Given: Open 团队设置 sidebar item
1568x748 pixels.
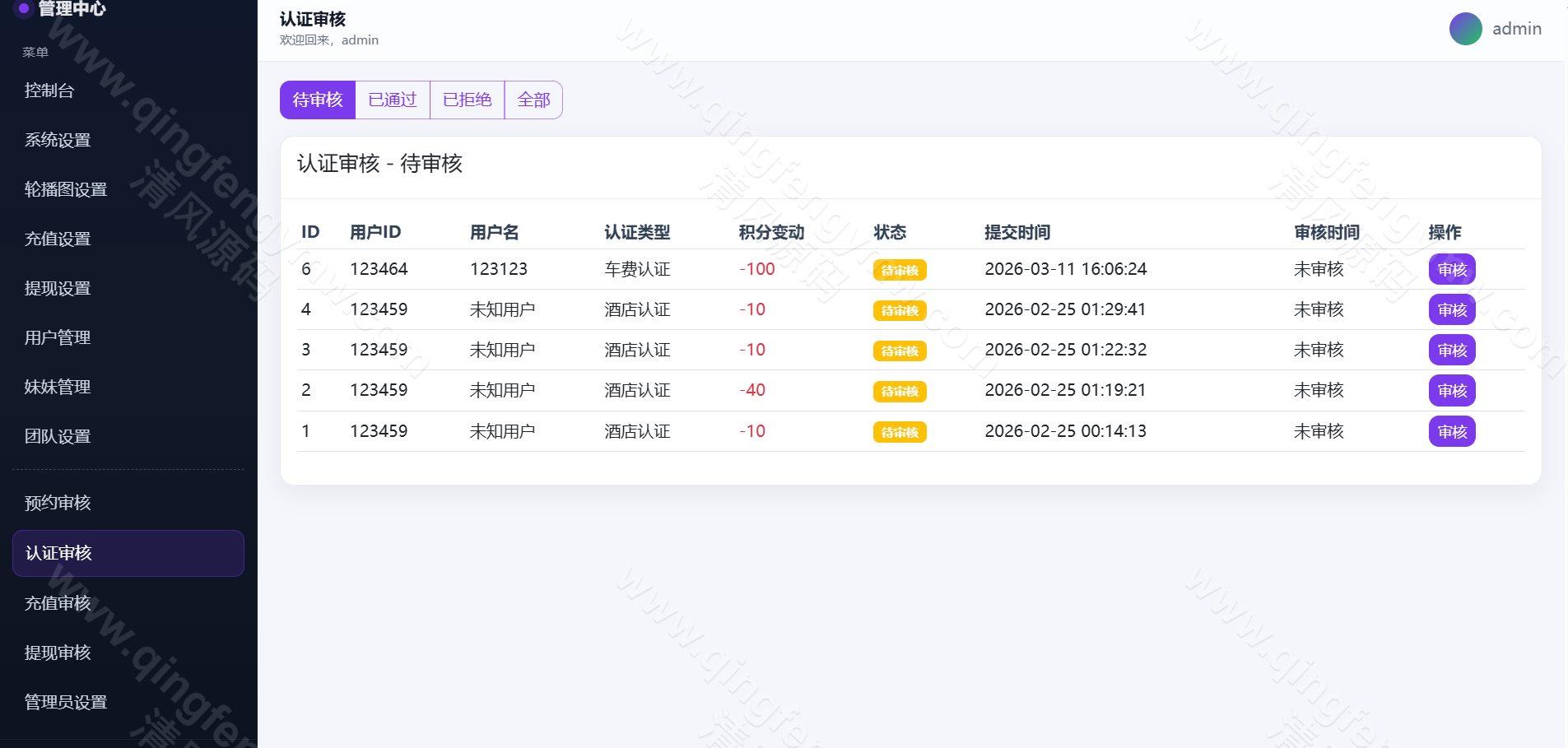Looking at the screenshot, I should (128, 436).
